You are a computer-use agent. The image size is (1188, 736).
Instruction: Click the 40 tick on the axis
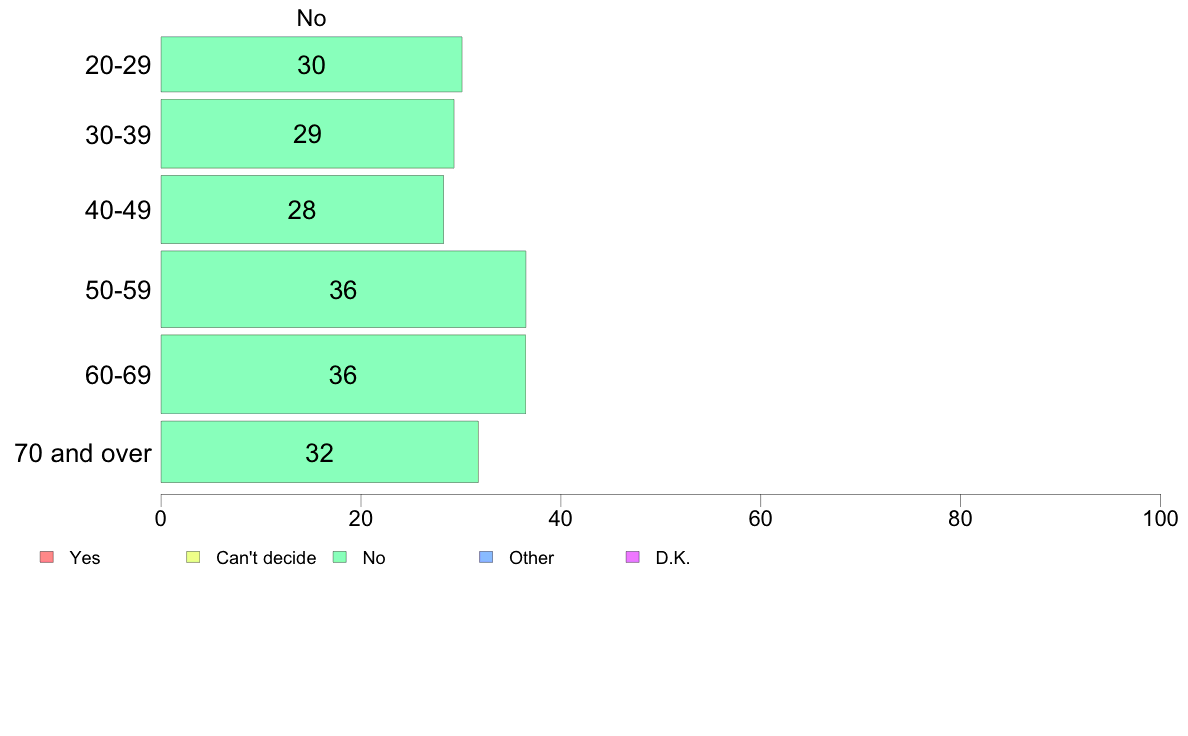tap(561, 518)
